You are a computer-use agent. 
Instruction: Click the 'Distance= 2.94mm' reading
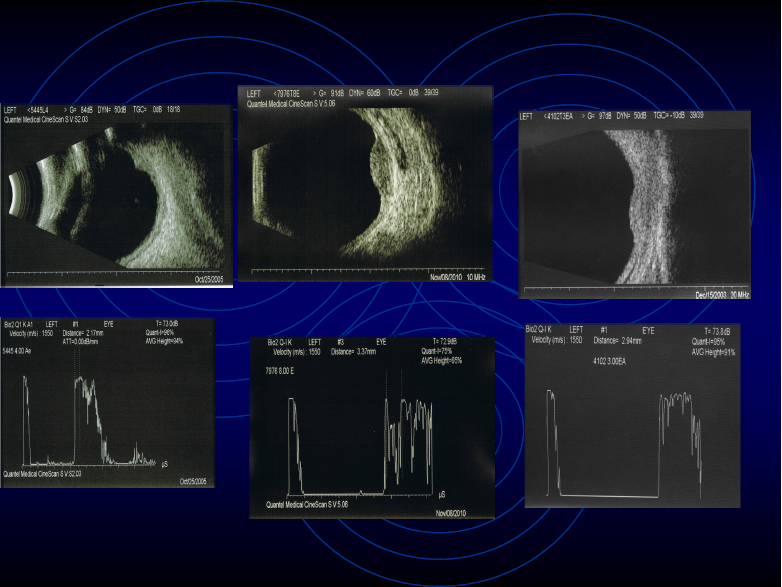tap(617, 341)
